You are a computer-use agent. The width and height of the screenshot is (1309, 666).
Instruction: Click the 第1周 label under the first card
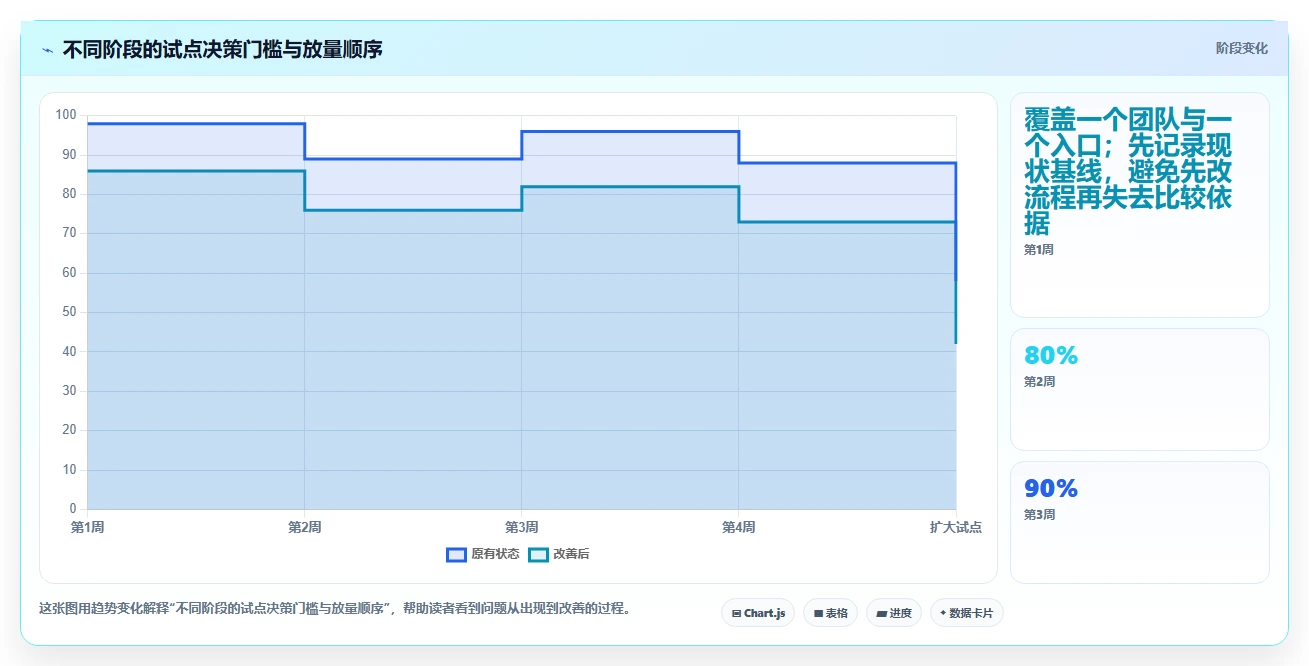pyautogui.click(x=1038, y=250)
